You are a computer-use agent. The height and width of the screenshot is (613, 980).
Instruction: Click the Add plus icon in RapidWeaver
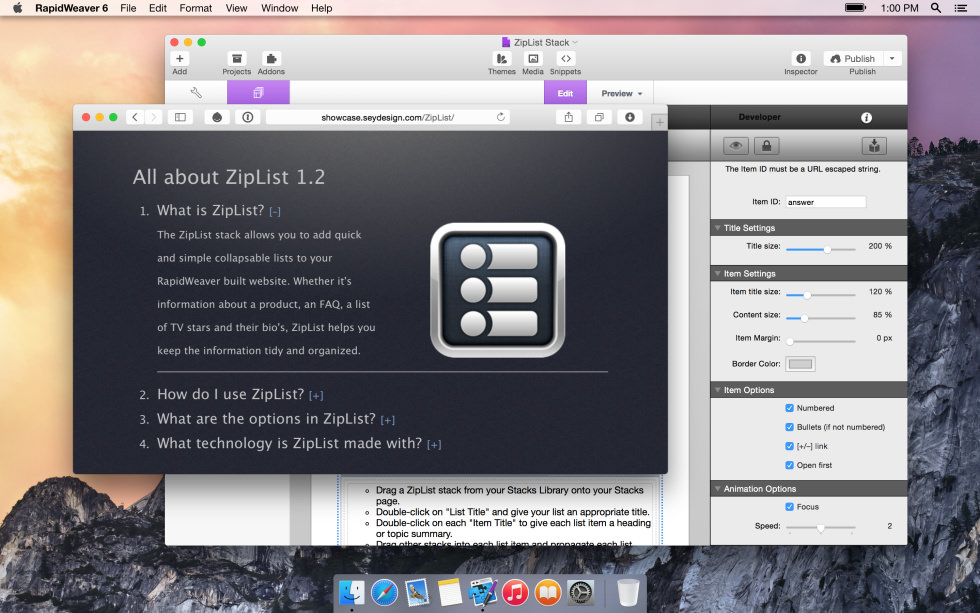point(179,59)
